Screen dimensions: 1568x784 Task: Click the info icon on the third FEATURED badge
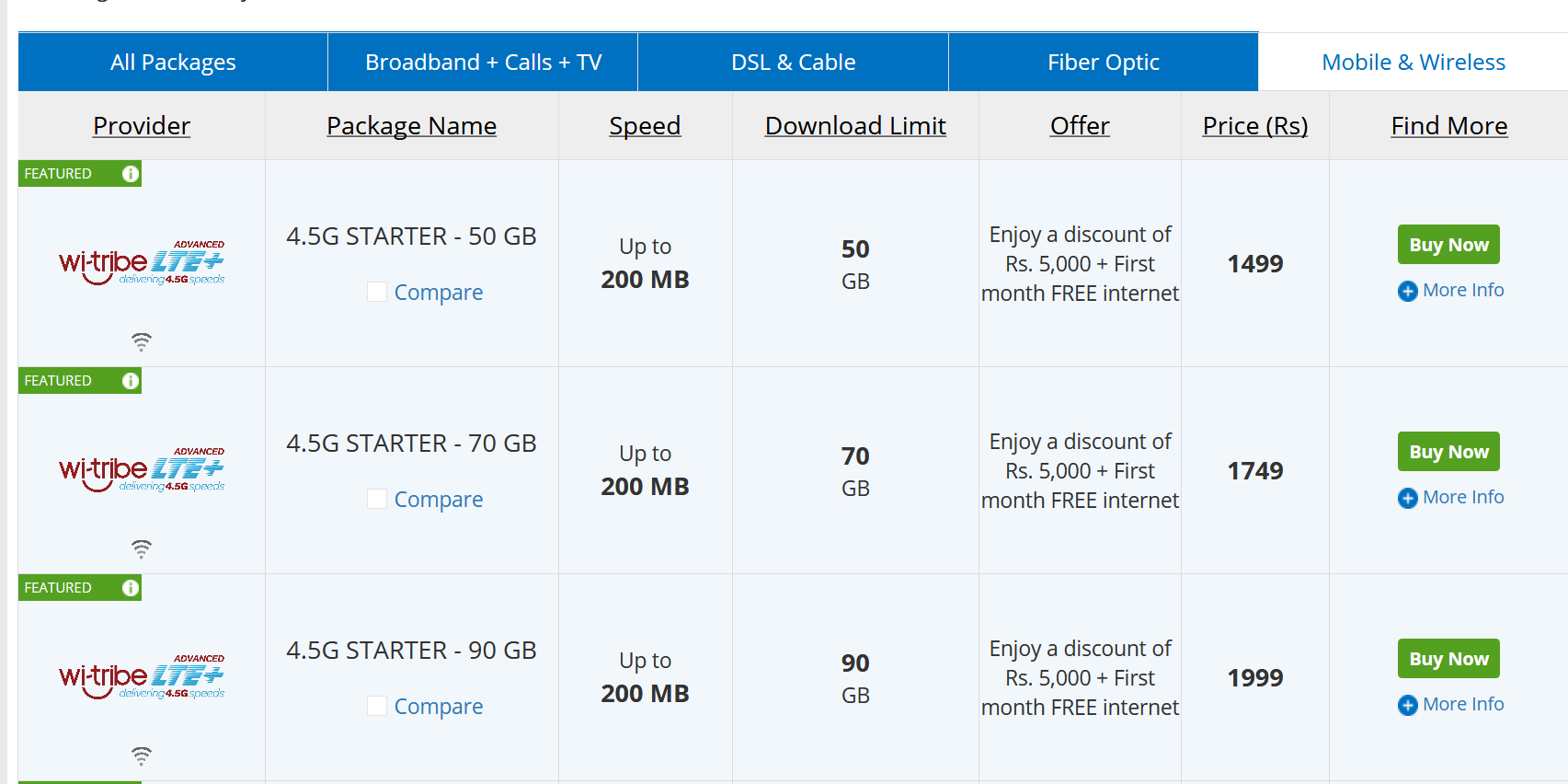(131, 588)
